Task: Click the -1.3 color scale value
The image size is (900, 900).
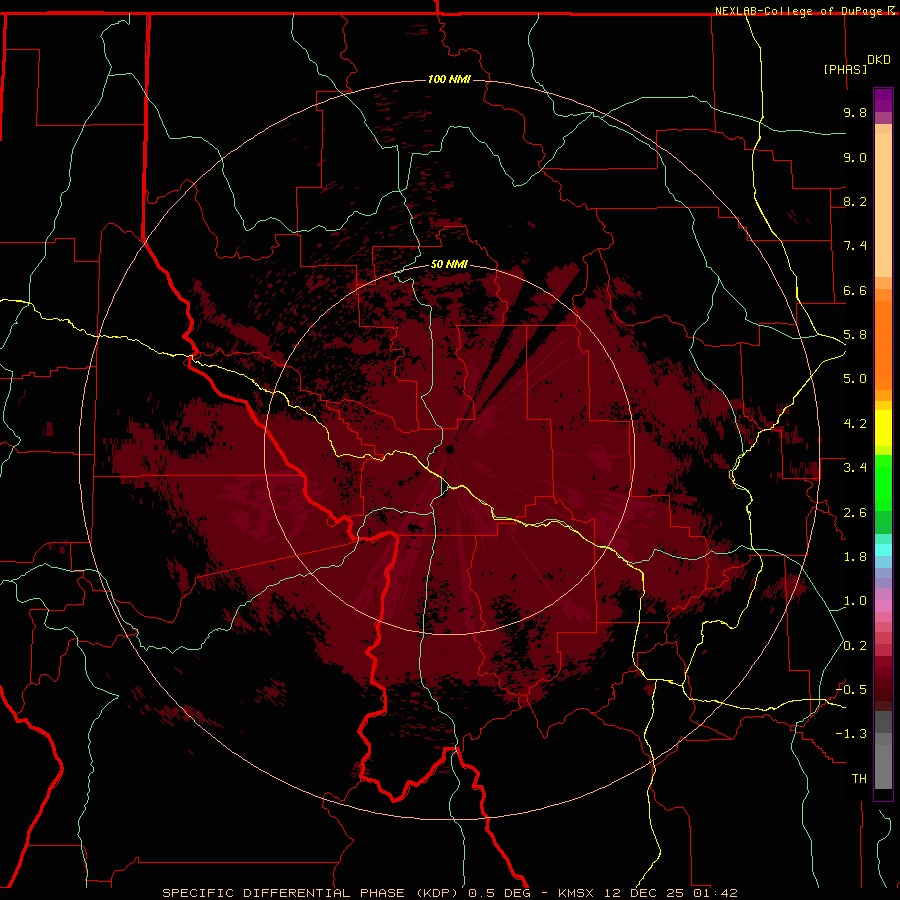Action: (851, 734)
